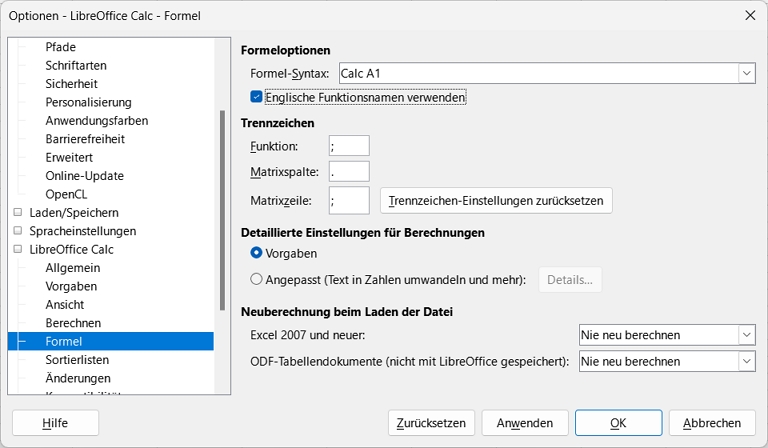Select the Vorgaben radio button
The height and width of the screenshot is (448, 768).
[256, 253]
